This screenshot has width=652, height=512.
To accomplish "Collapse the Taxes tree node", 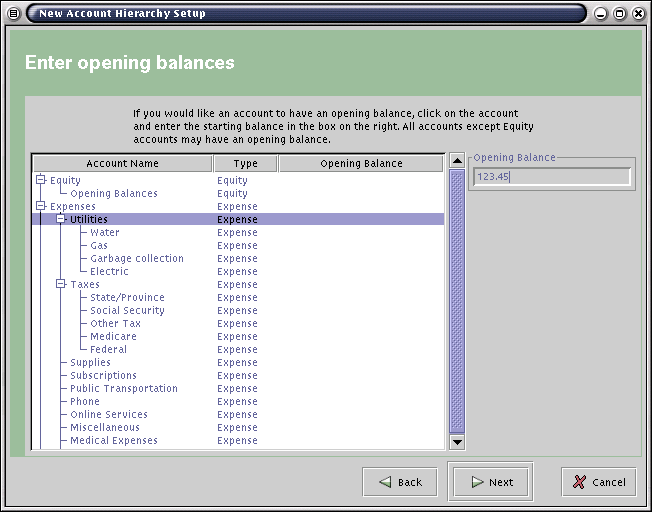I will point(61,284).
